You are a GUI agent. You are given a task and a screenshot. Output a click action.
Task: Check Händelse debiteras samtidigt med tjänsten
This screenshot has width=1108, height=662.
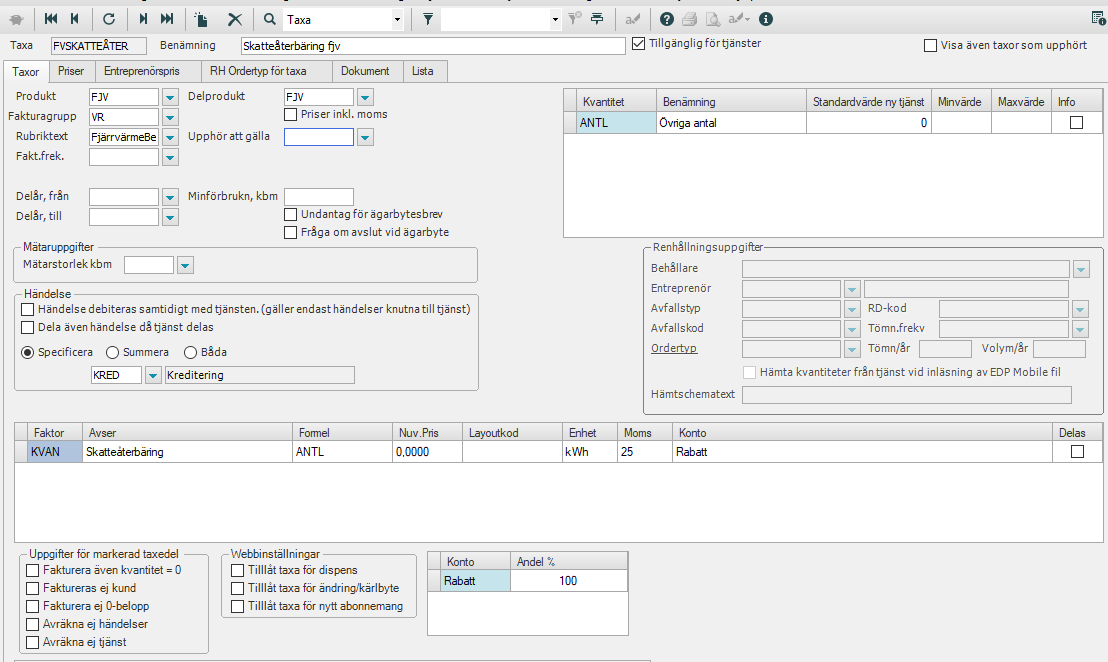point(28,309)
